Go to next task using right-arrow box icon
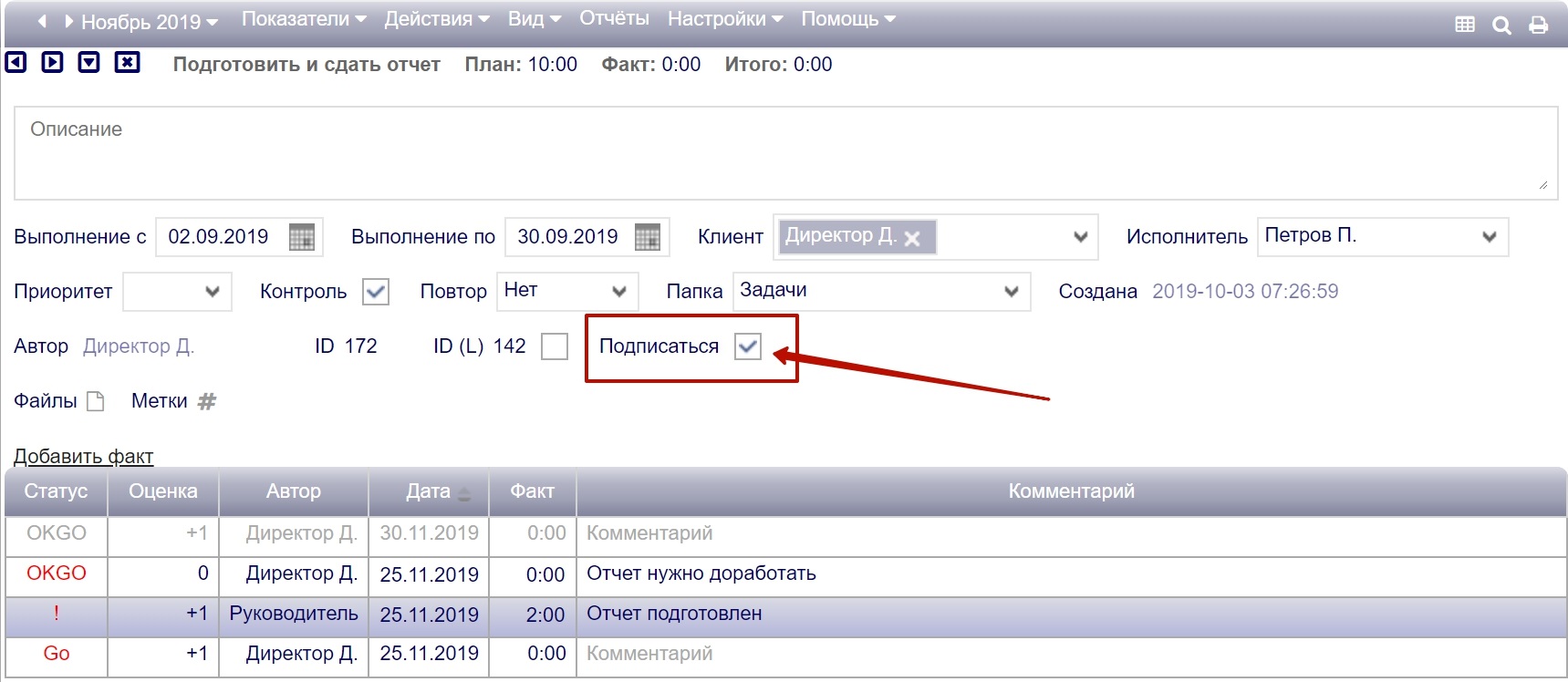 tap(53, 62)
